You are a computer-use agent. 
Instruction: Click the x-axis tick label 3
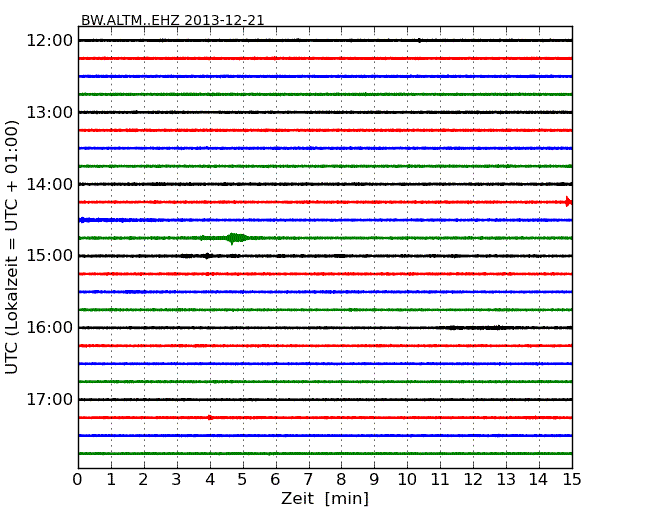[x=177, y=480]
